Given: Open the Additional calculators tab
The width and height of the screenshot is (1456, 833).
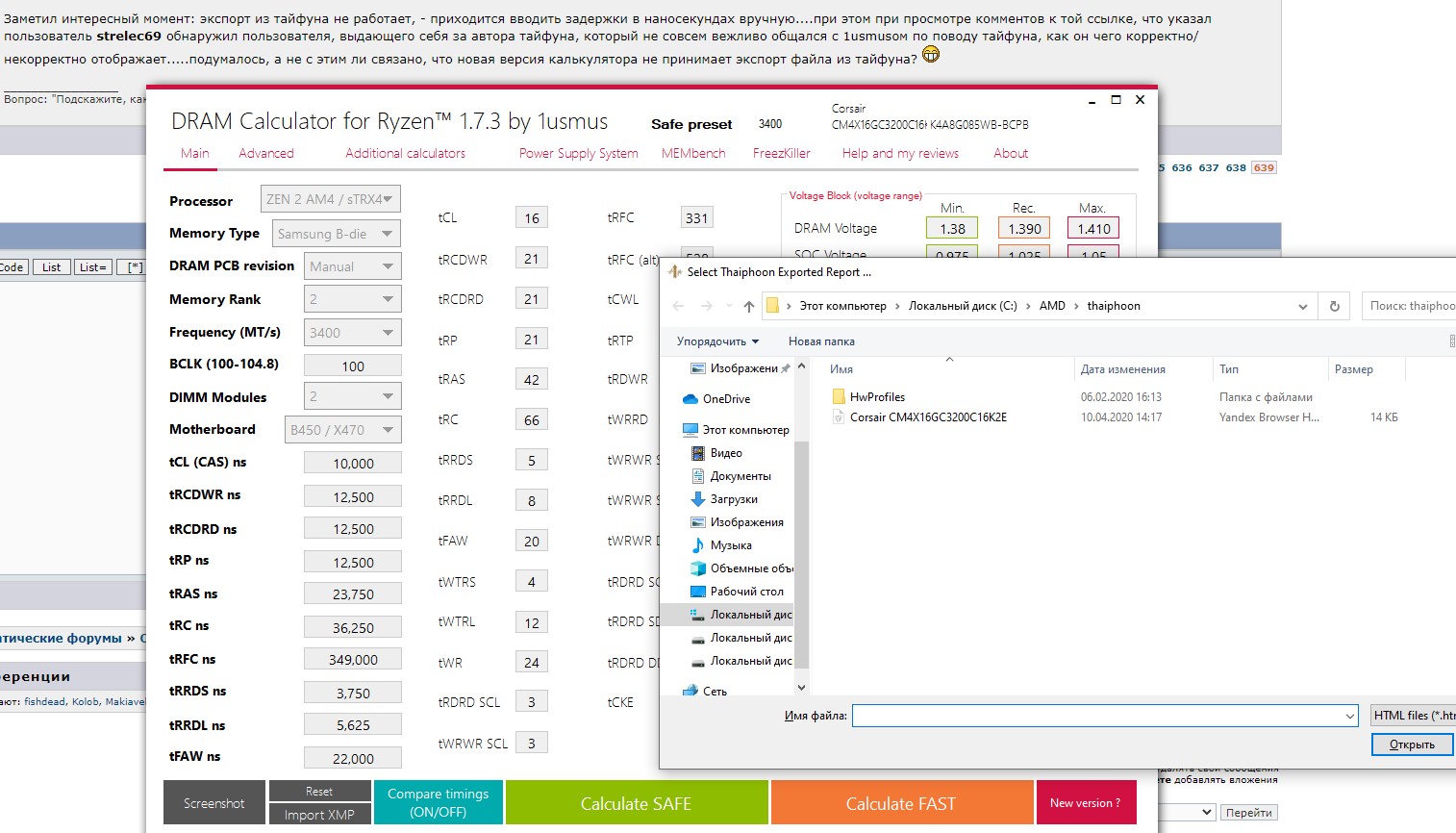Looking at the screenshot, I should click(x=406, y=153).
